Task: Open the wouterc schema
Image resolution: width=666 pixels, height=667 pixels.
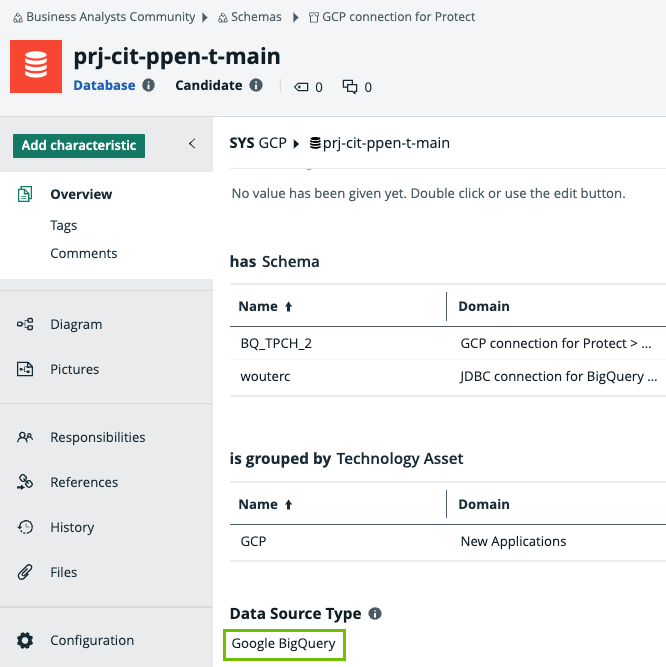Action: coord(265,376)
